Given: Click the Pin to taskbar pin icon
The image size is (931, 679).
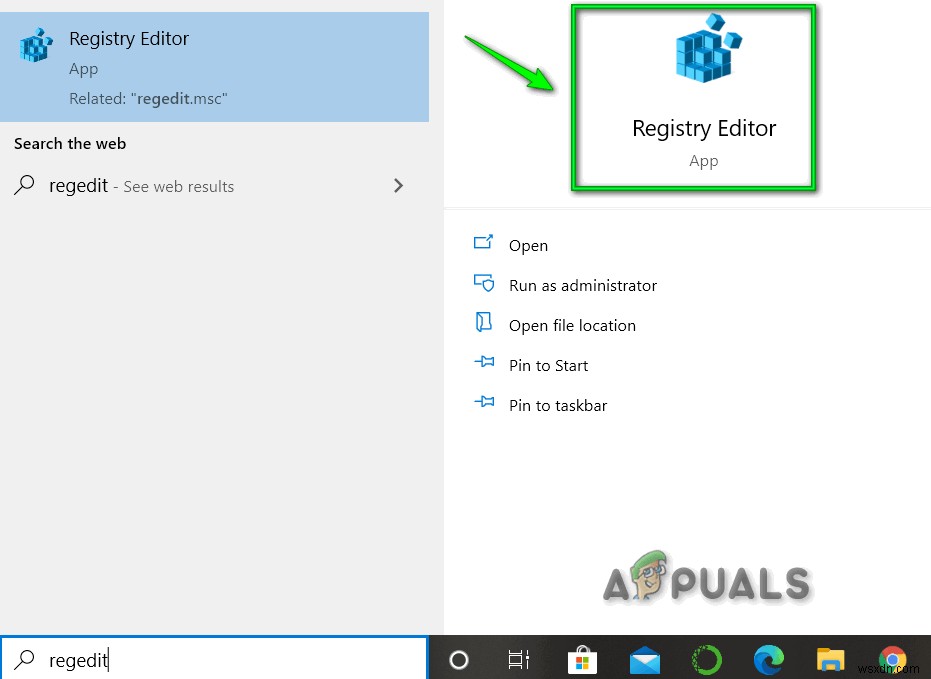Looking at the screenshot, I should pos(484,402).
